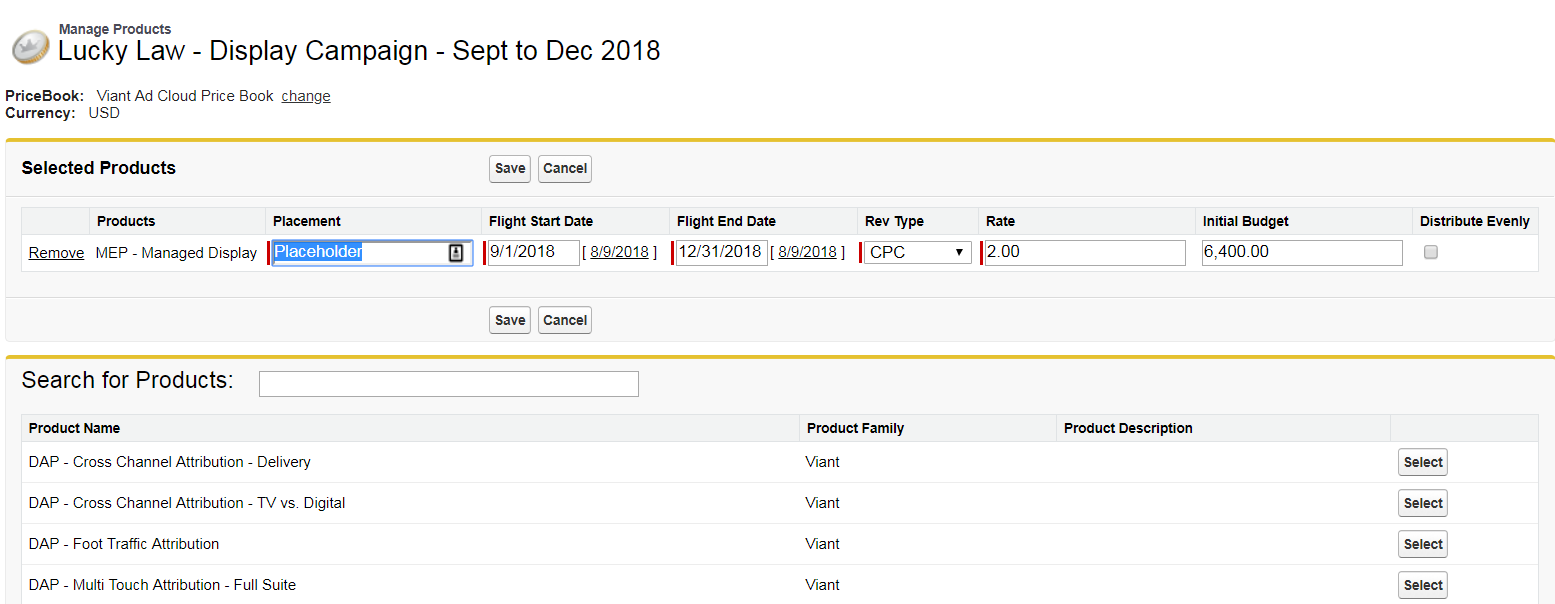Click the top Save button
Image resolution: width=1555 pixels, height=604 pixels.
510,169
